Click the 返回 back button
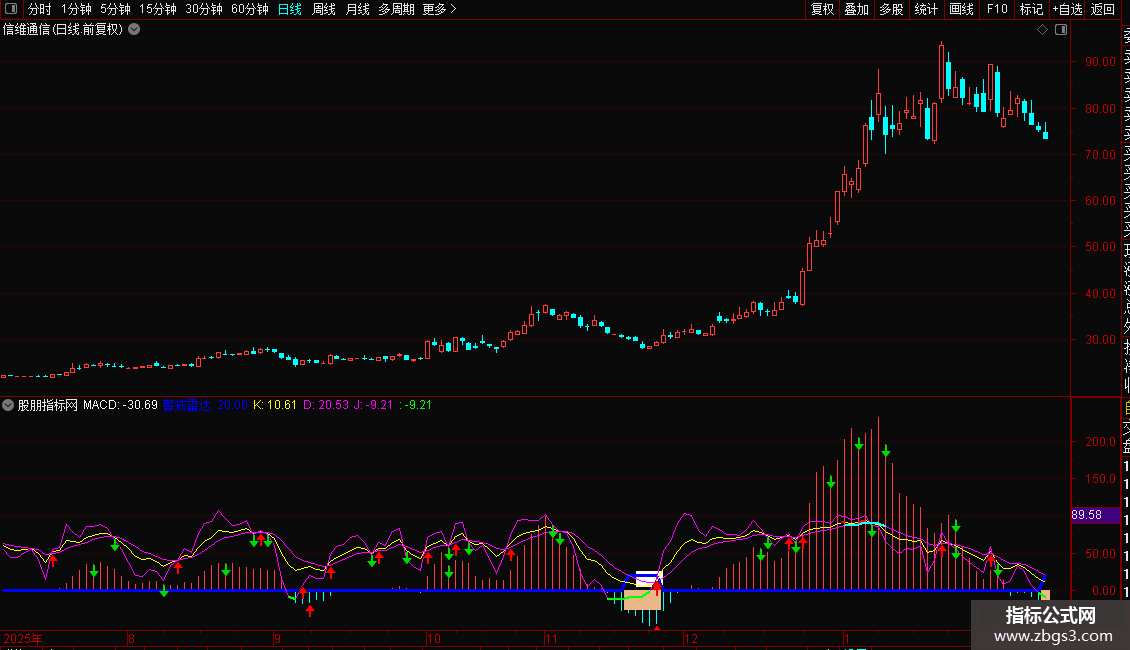This screenshot has width=1130, height=650. point(1102,9)
